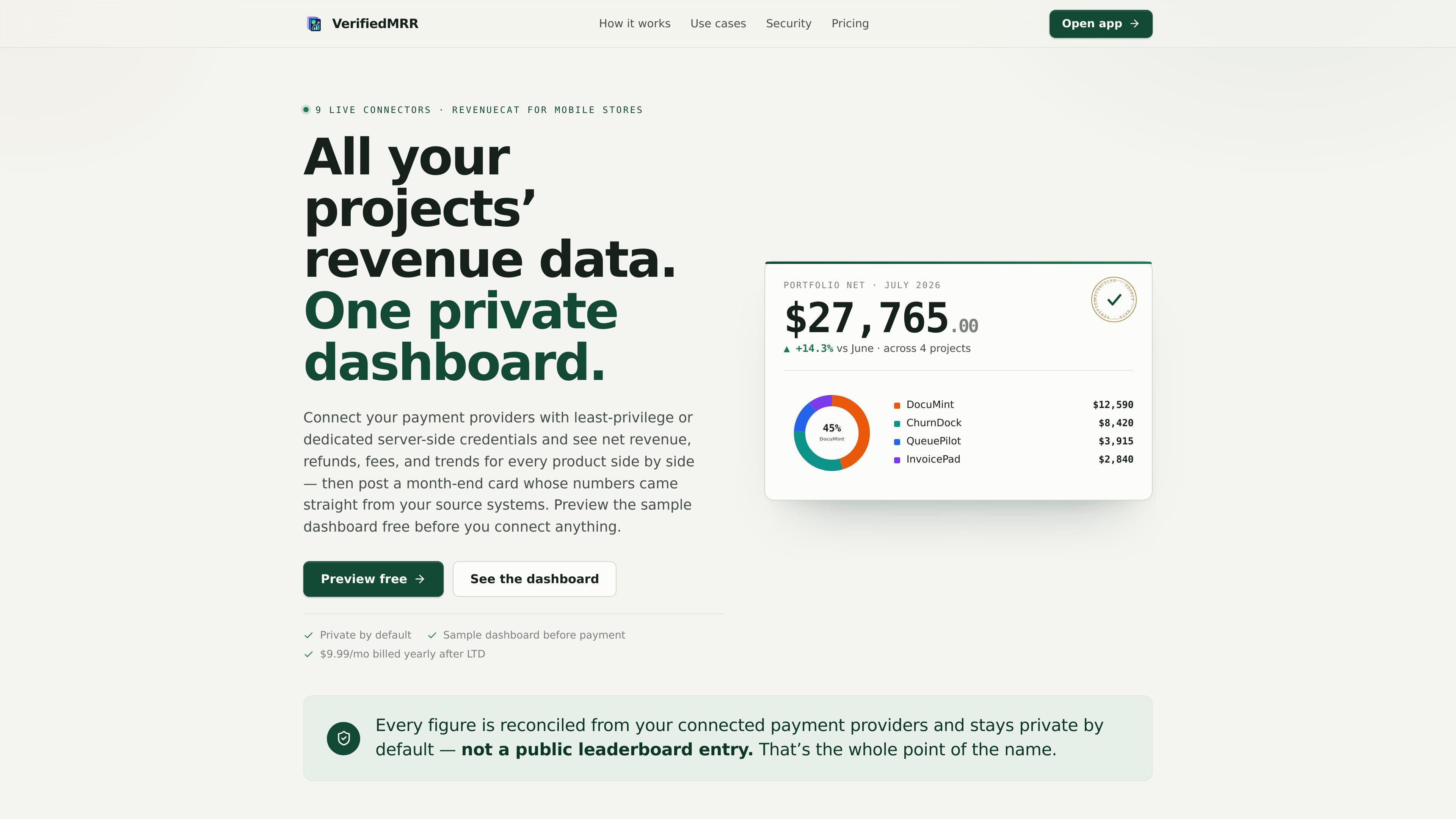The image size is (1456, 819).
Task: Click the Sample dashboard before payment text
Action: (x=534, y=635)
